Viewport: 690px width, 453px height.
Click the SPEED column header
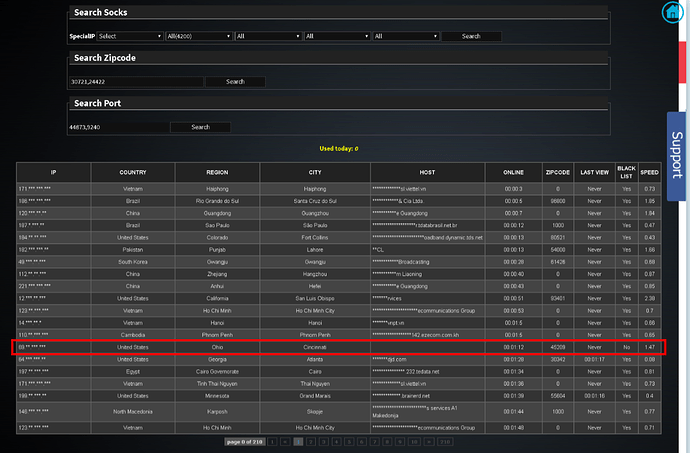650,172
